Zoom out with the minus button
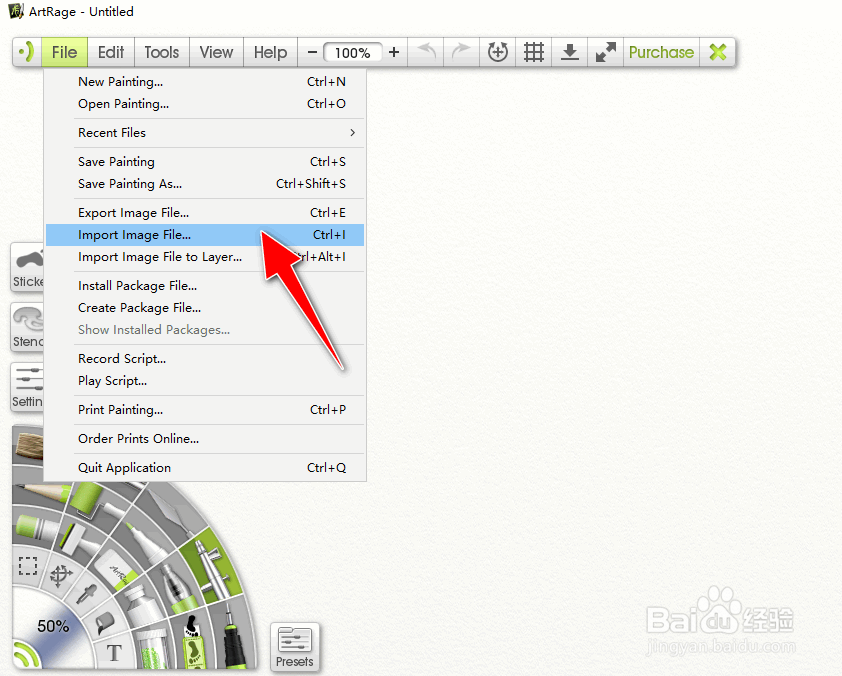 coord(312,52)
